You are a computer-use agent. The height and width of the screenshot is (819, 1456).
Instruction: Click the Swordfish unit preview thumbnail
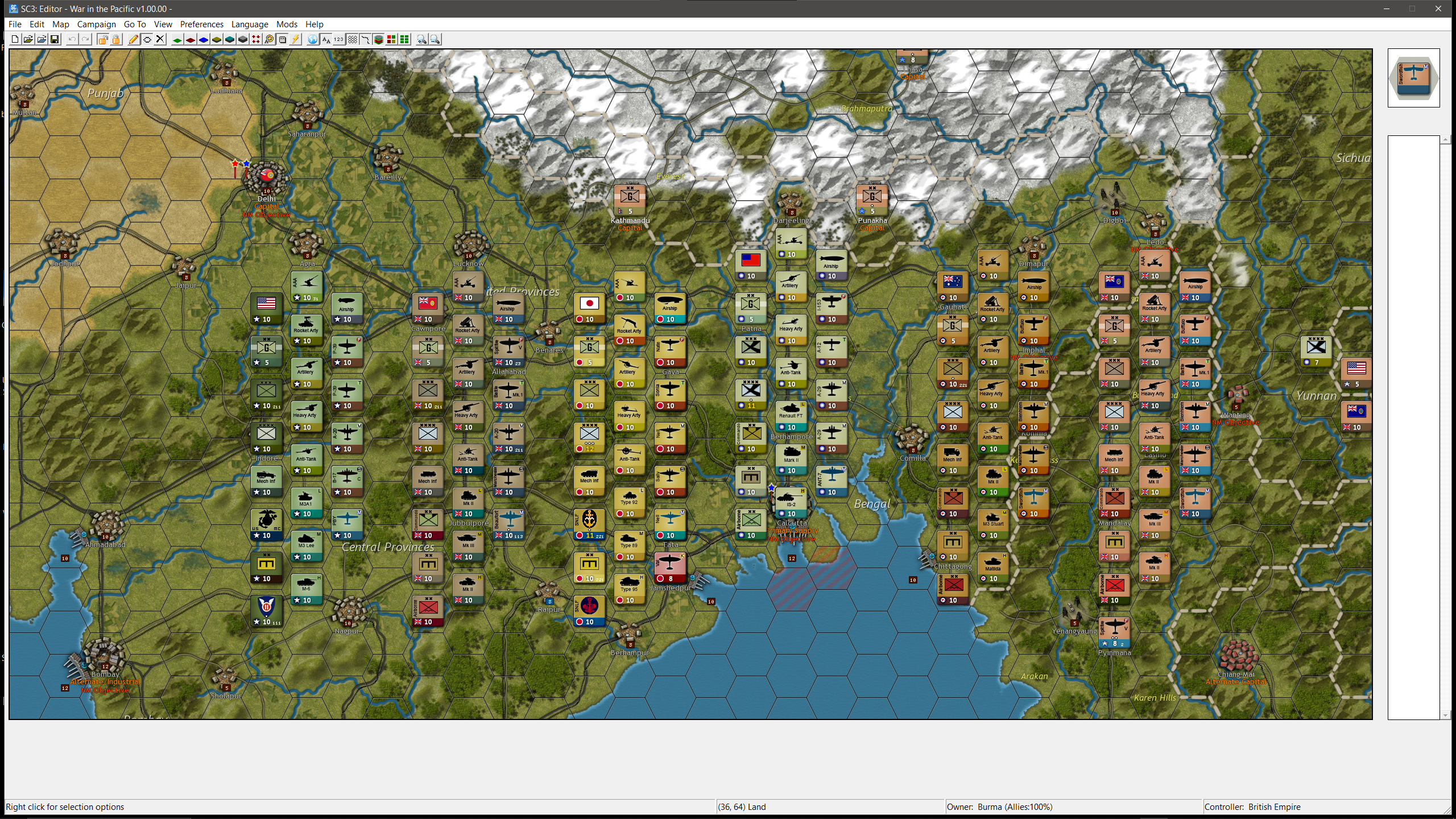[1413, 78]
